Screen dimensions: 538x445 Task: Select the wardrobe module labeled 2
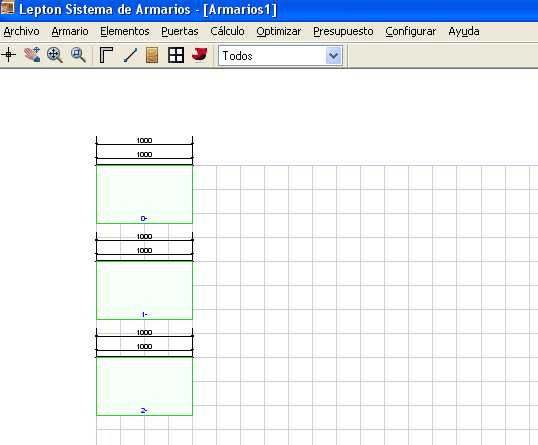click(144, 386)
